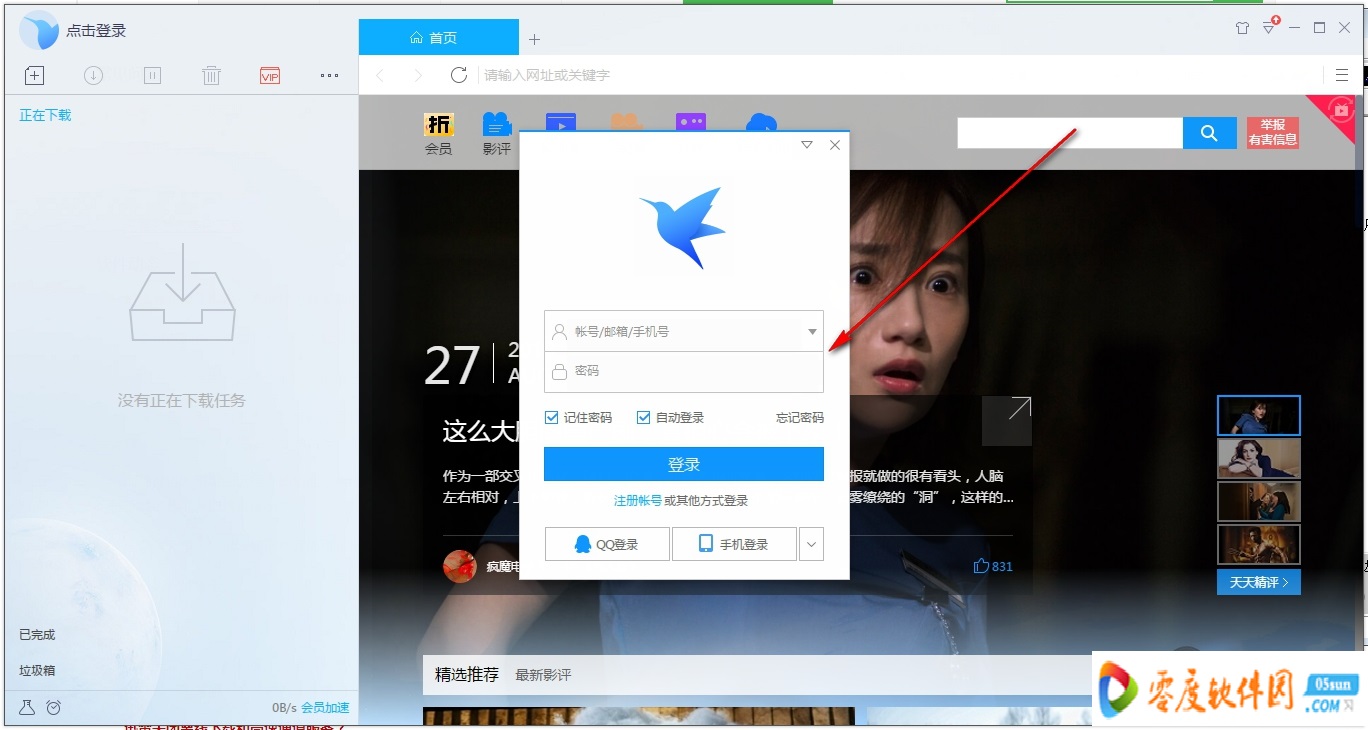This screenshot has height=730, width=1368.
Task: Switch to the 精选推荐 tab
Action: point(467,675)
